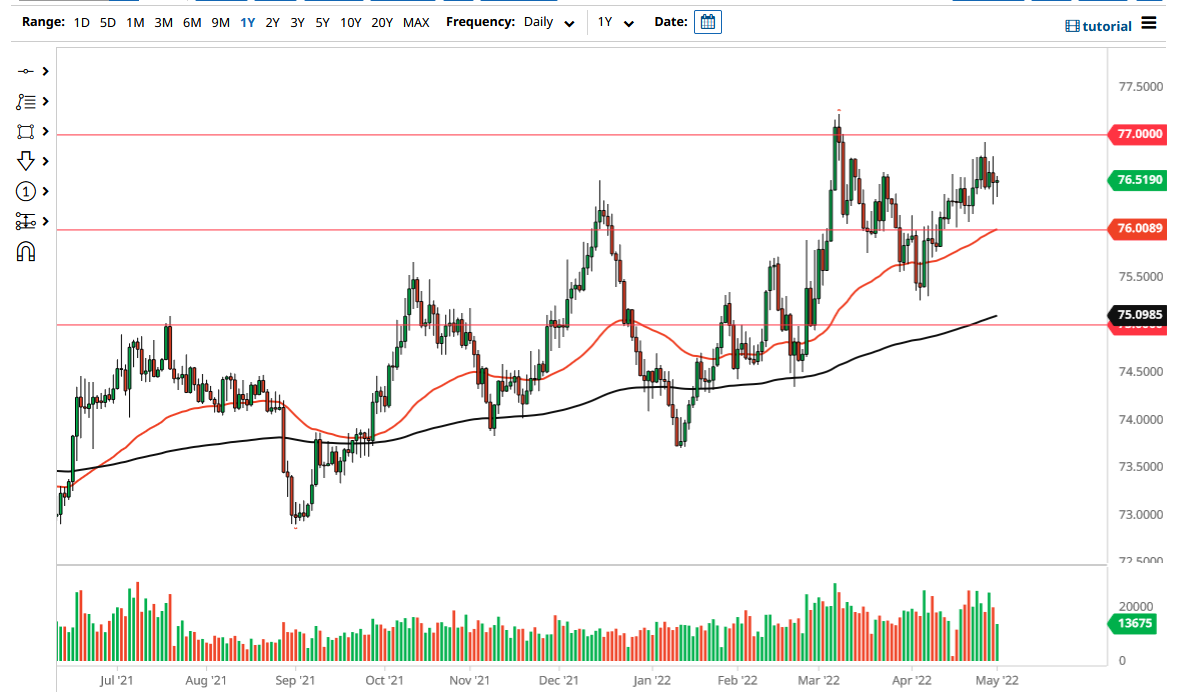Select the rectangle shape tool
1177x698 pixels.
(x=27, y=131)
